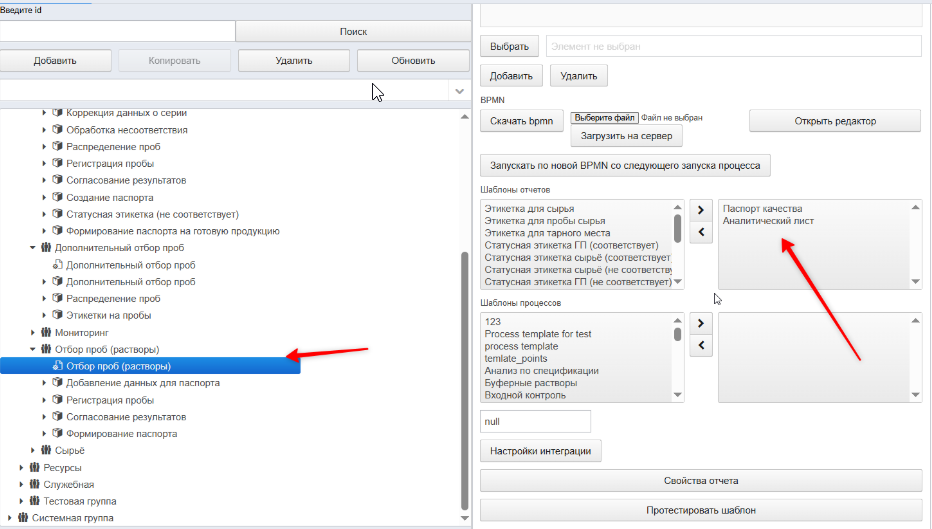
Task: Click the cube icon of Создание паспорта
Action: (x=57, y=197)
